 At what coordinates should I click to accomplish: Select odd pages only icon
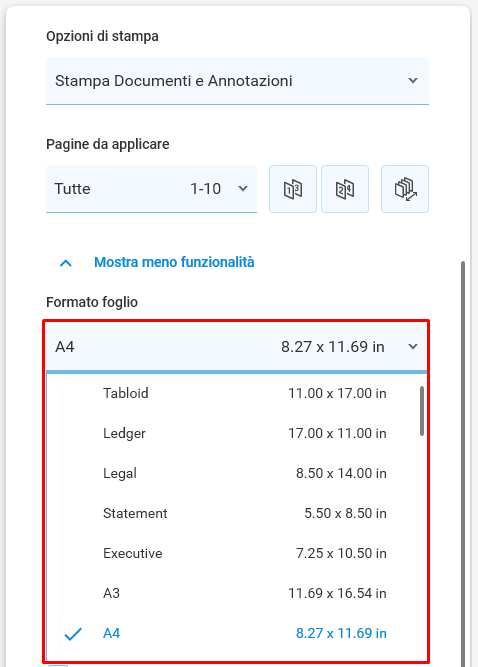(x=293, y=189)
